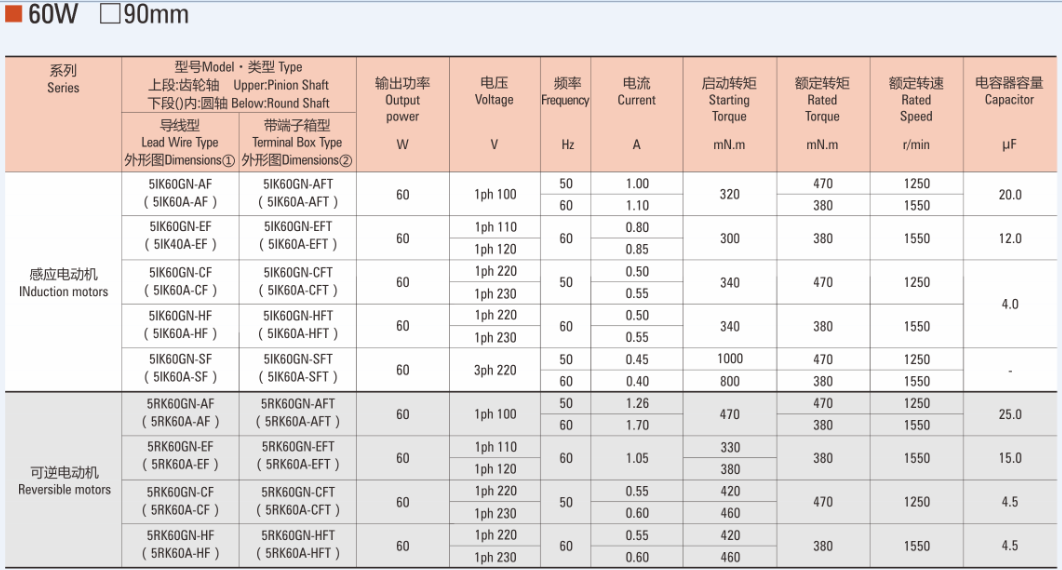Click the Reversible motors series cell
1062x570 pixels.
pos(64,480)
